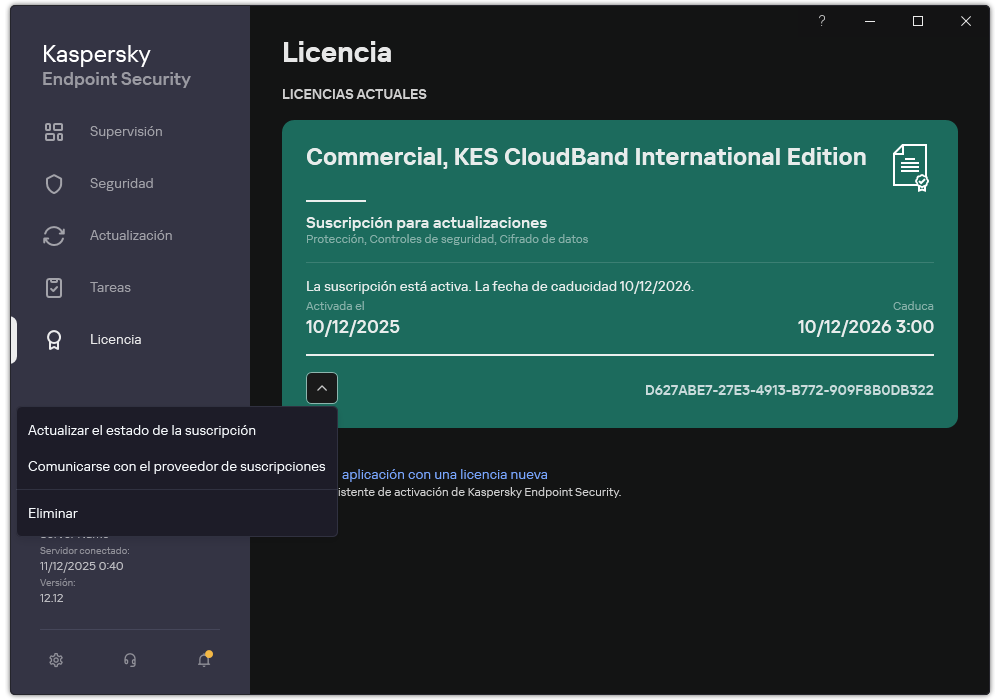Select "Actualizar el estado de la suscripción"
The height and width of the screenshot is (700, 995).
click(142, 430)
